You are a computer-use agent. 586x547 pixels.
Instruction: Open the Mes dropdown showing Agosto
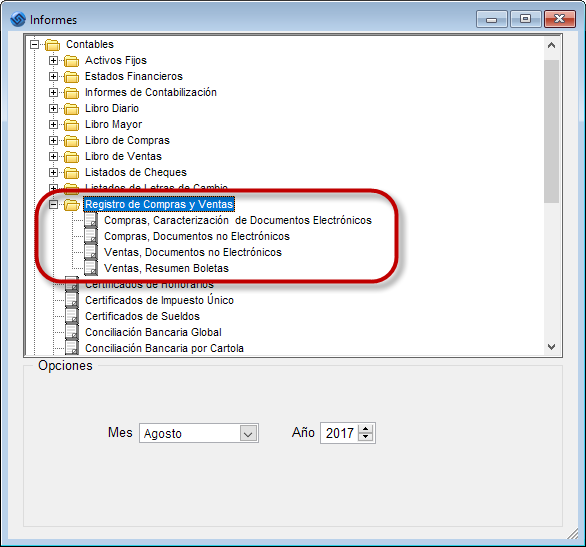tap(248, 433)
